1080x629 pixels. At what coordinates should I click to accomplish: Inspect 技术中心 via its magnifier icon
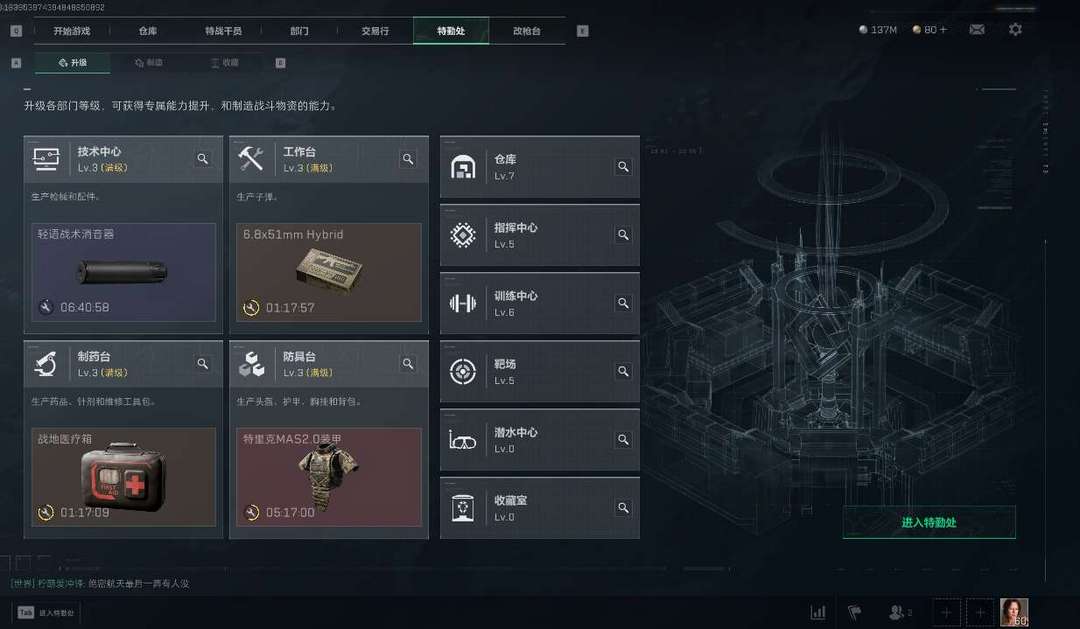(202, 158)
